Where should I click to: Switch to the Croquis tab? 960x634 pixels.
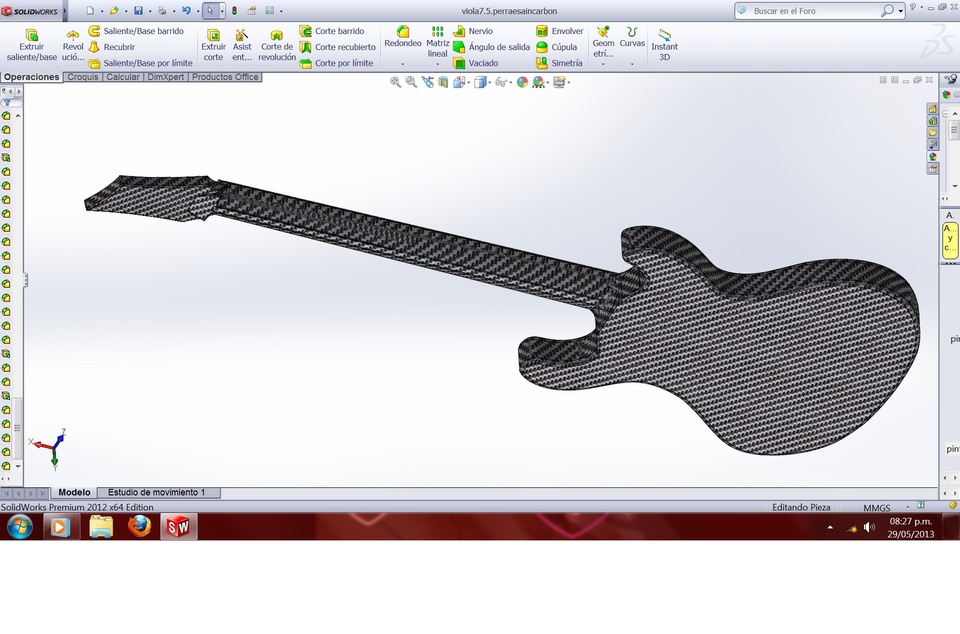83,77
